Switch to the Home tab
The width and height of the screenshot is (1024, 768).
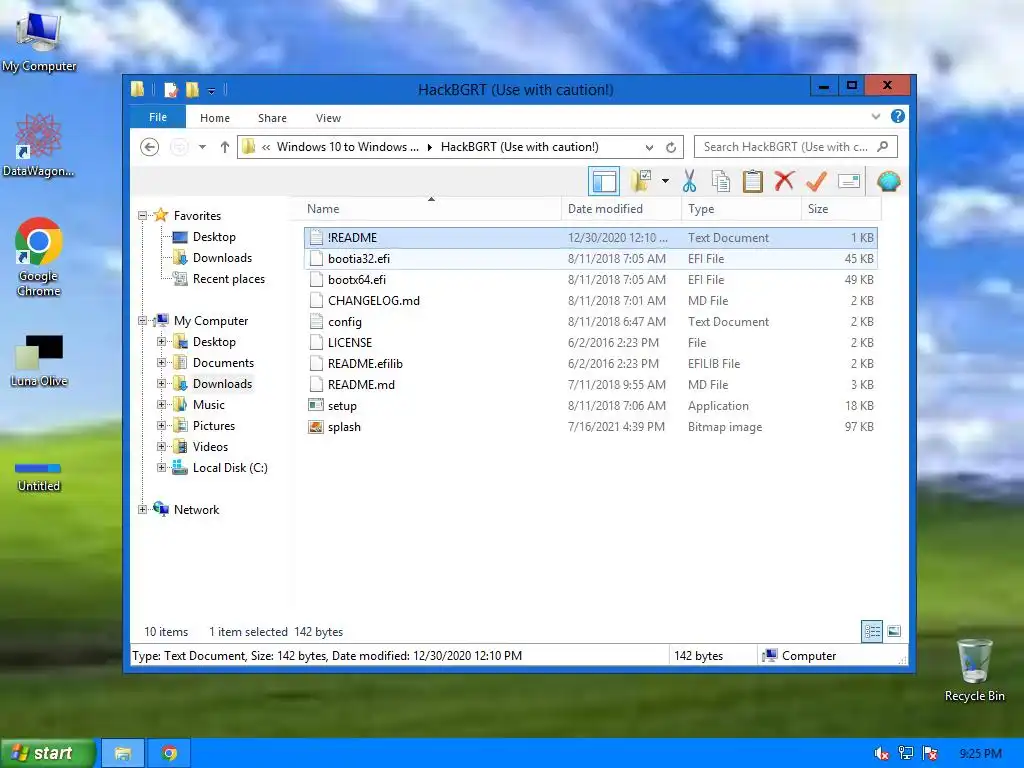click(x=215, y=118)
